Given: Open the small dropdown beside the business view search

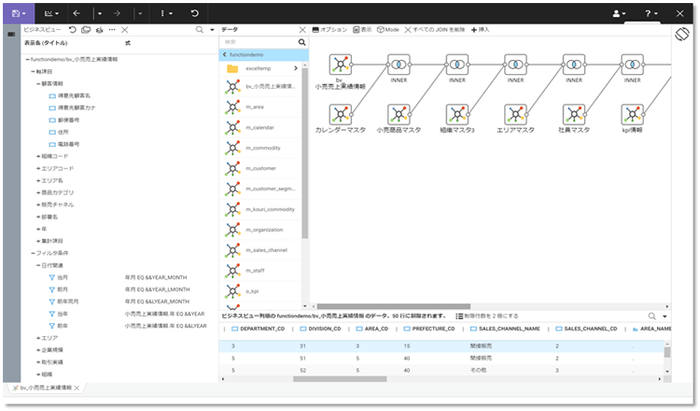Looking at the screenshot, I should (212, 30).
